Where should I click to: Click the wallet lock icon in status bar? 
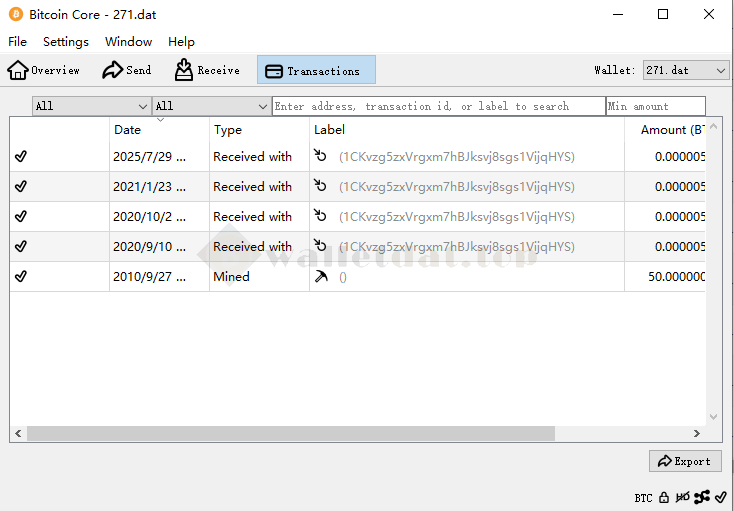(x=664, y=497)
